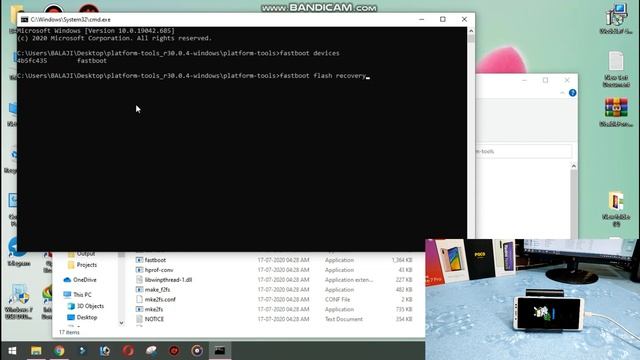Viewport: 640px width, 360px height.
Task: Click the archive desktop icon above the webcam overlay
Action: tap(616, 209)
